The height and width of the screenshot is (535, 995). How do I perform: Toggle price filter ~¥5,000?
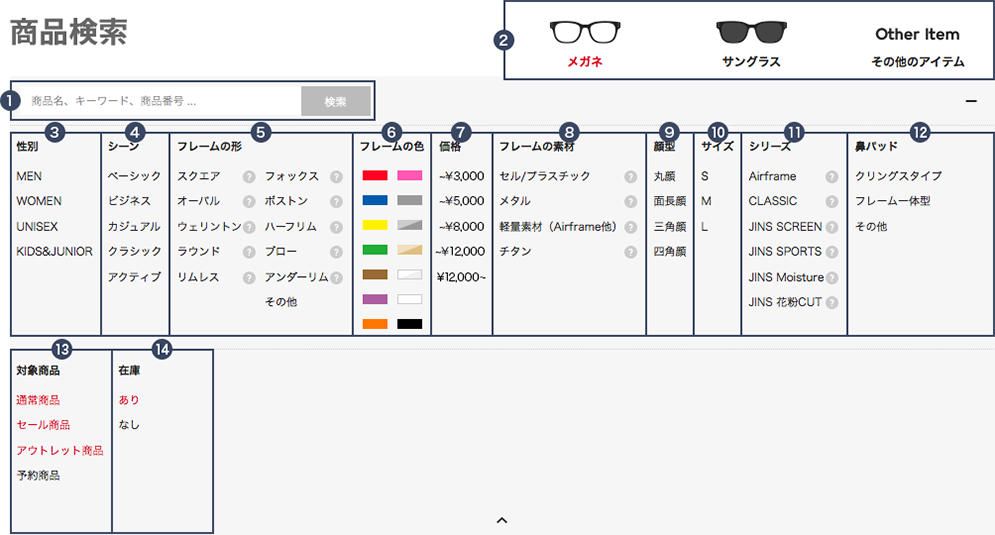click(x=461, y=201)
